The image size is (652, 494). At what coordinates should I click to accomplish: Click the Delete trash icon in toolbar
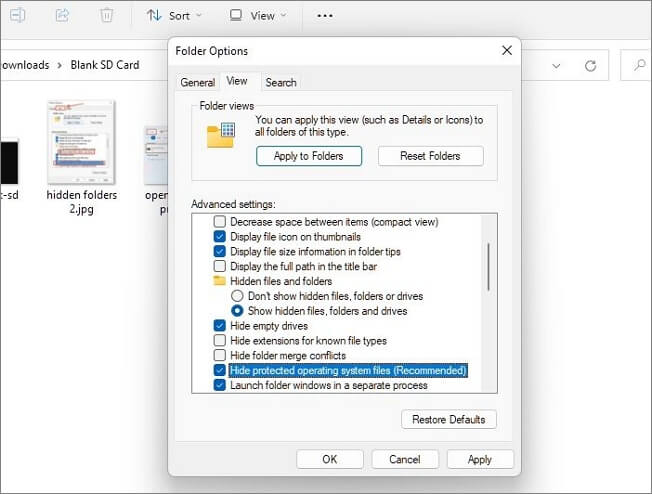point(107,16)
